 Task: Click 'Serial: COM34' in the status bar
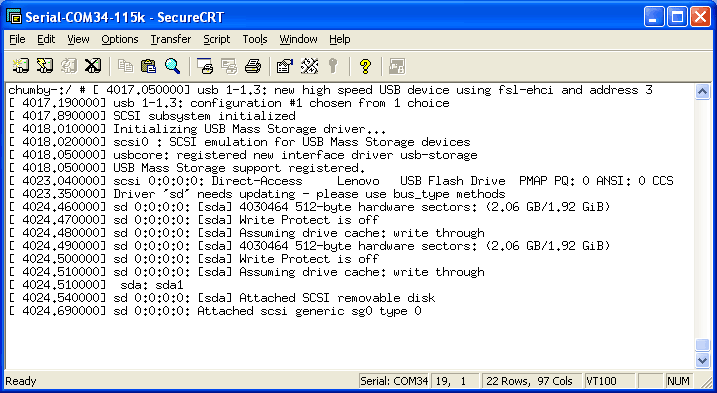(394, 381)
